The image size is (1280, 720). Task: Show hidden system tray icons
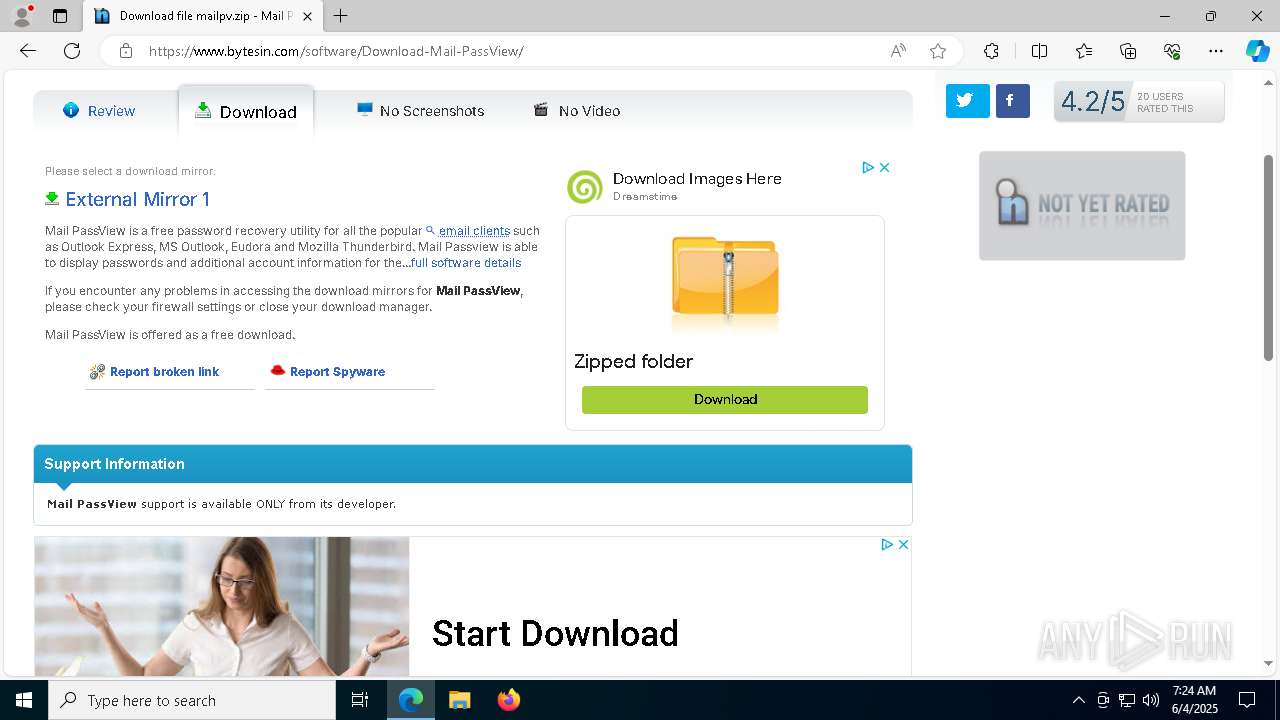coord(1078,700)
